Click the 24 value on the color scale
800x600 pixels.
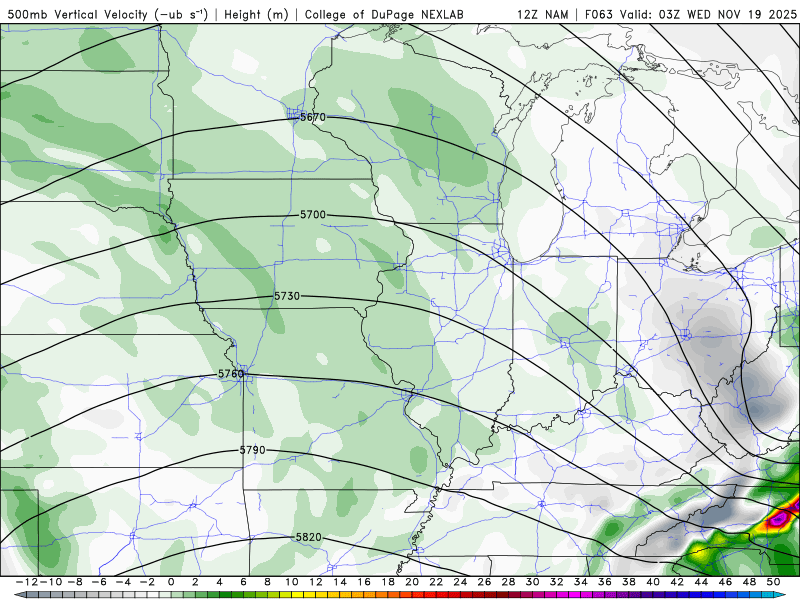point(460,582)
